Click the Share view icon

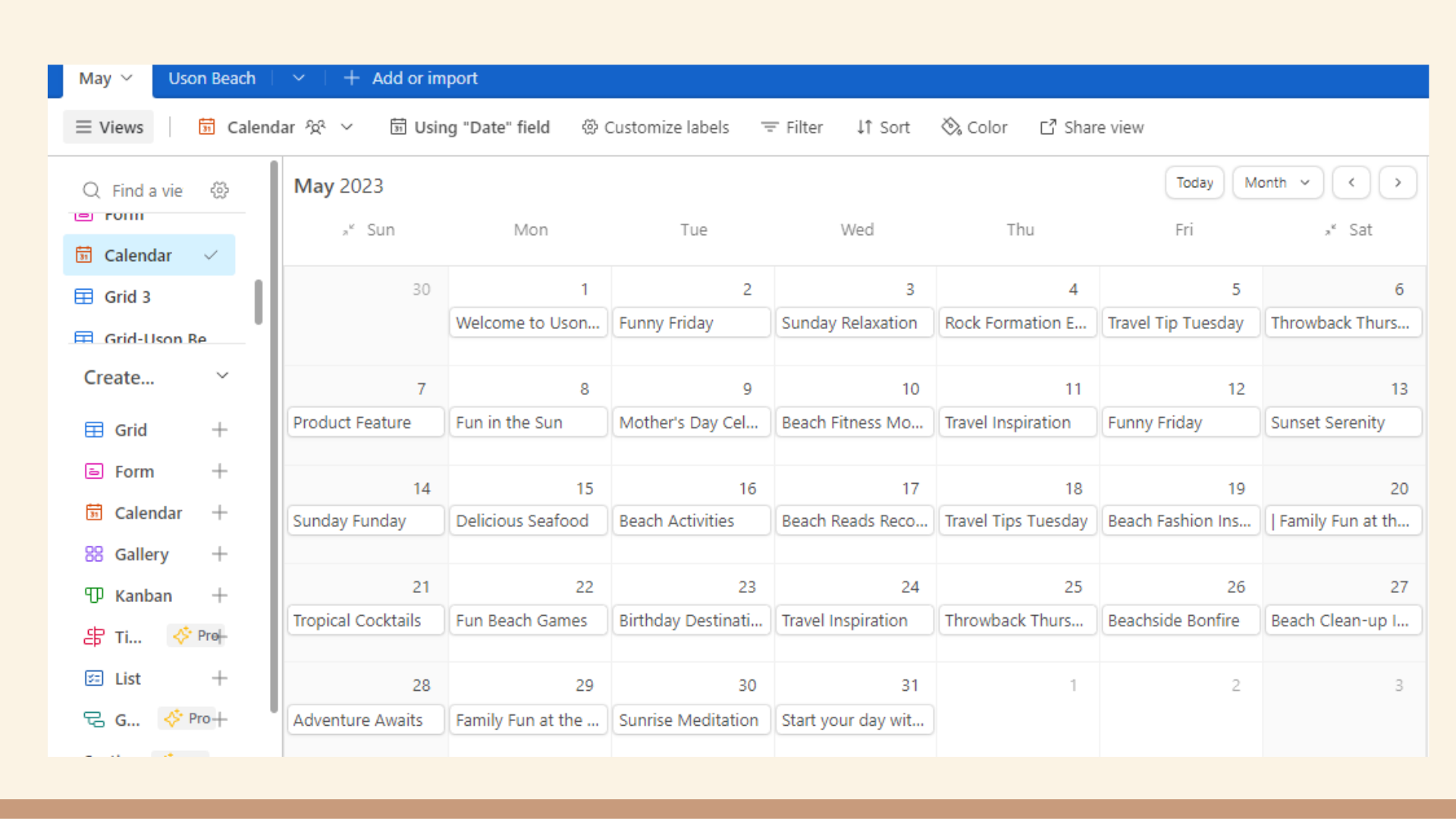click(x=1047, y=127)
